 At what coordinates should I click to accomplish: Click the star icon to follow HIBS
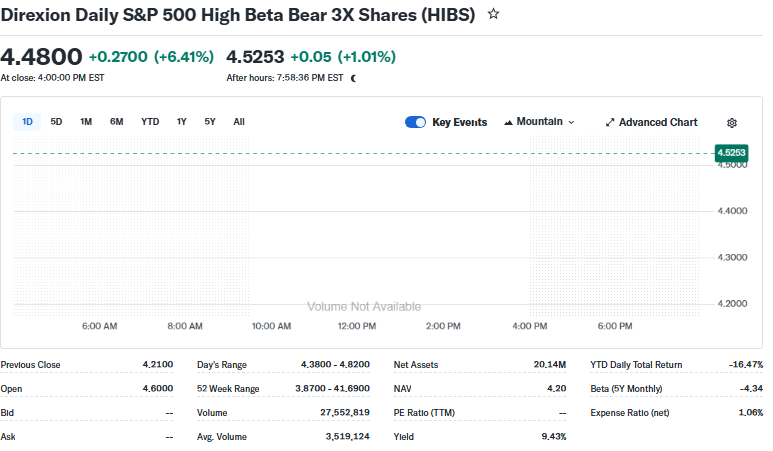tap(493, 15)
